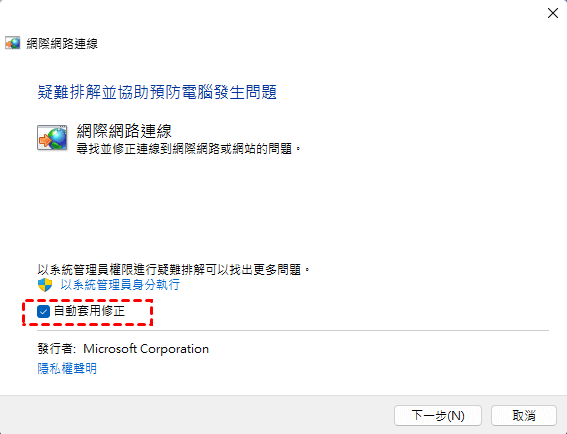Close the troubleshooter with the X icon
Image resolution: width=567 pixels, height=434 pixels.
pyautogui.click(x=553, y=13)
